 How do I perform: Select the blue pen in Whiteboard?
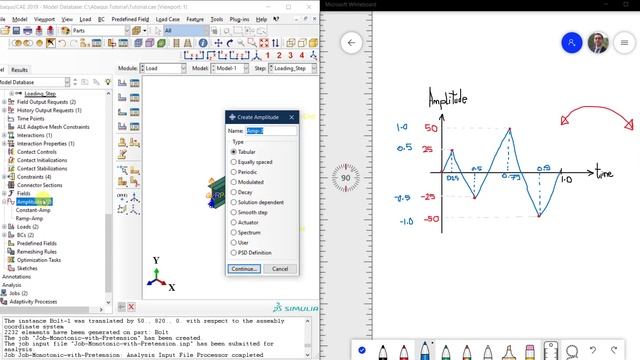pos(424,351)
